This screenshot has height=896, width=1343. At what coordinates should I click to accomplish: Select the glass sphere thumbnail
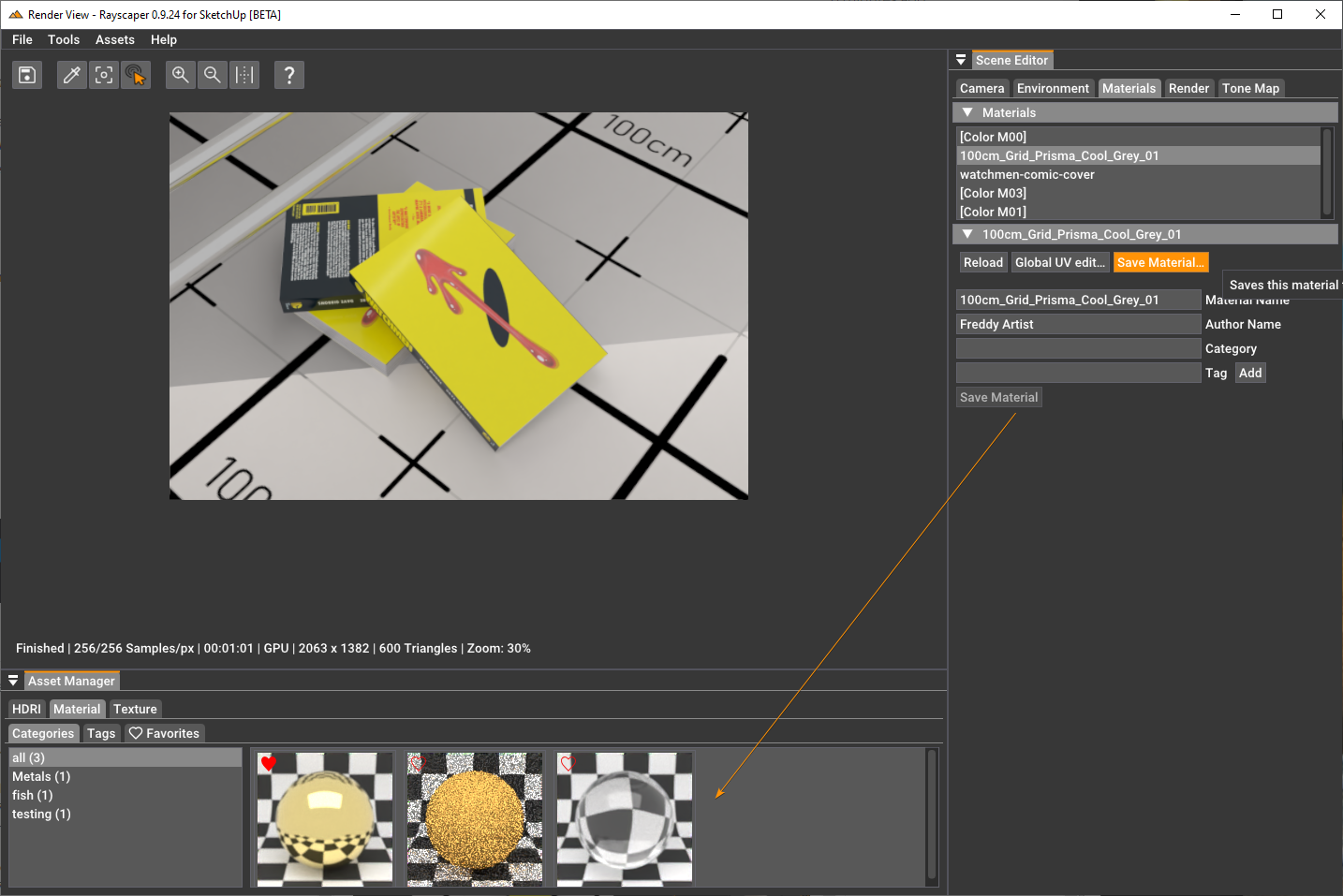click(x=625, y=817)
